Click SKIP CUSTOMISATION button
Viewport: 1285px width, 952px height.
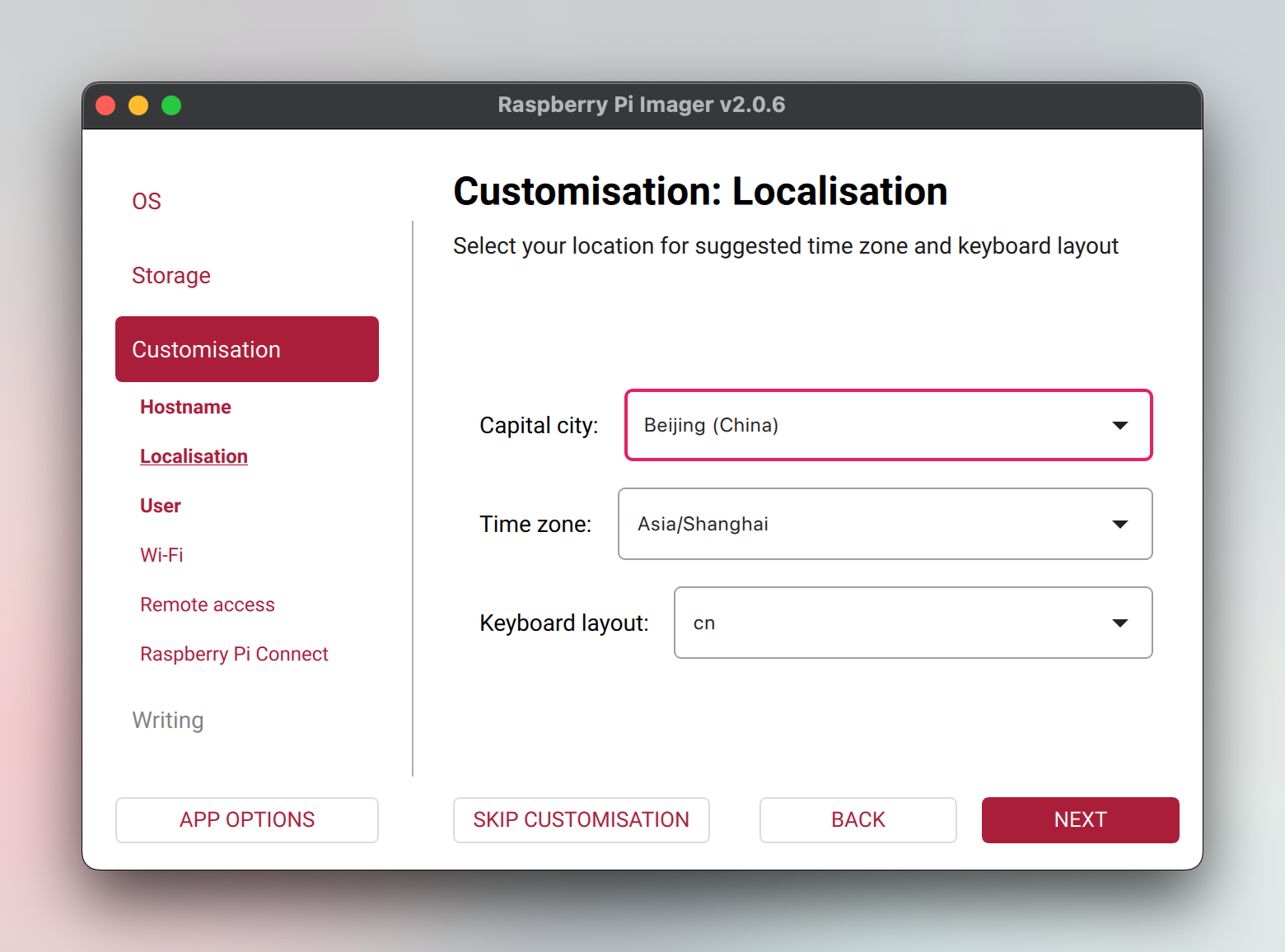582,820
